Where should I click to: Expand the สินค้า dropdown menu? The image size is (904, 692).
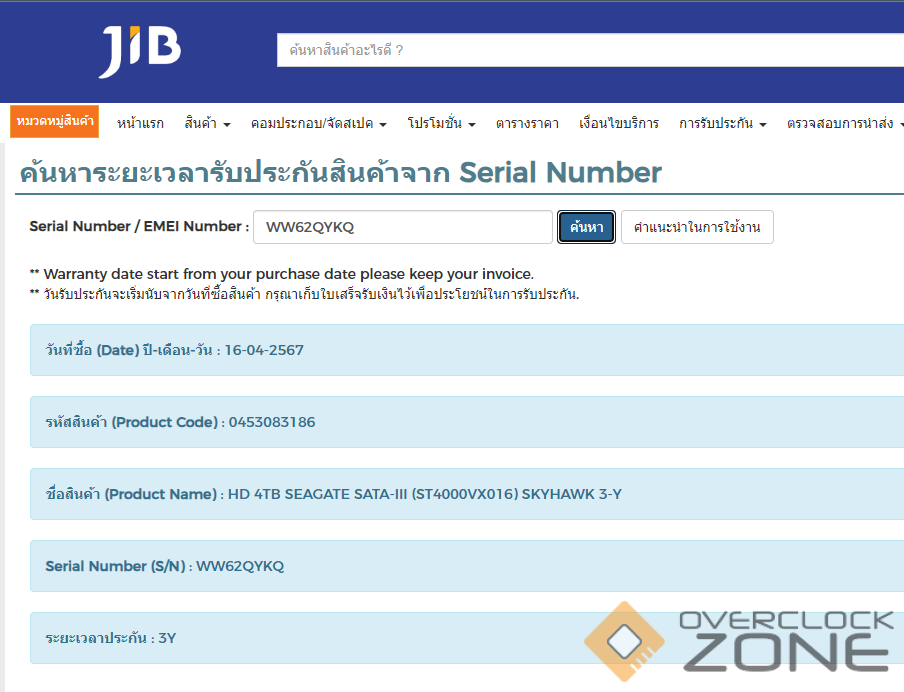207,123
